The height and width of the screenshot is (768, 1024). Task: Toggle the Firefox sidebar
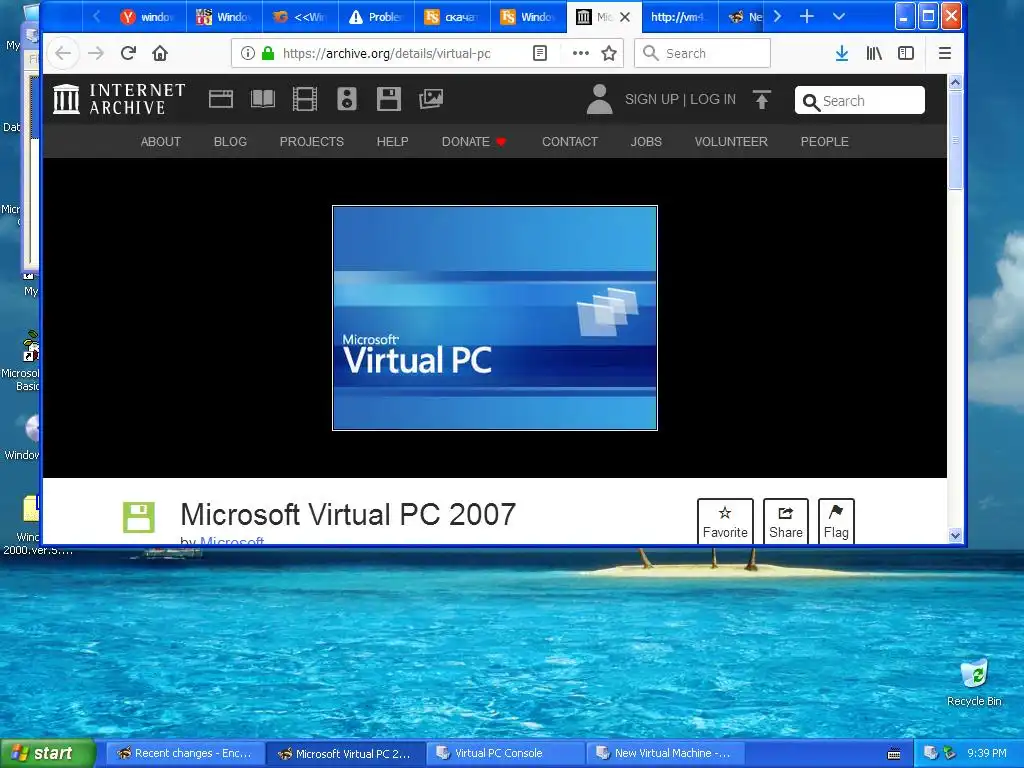(x=906, y=54)
